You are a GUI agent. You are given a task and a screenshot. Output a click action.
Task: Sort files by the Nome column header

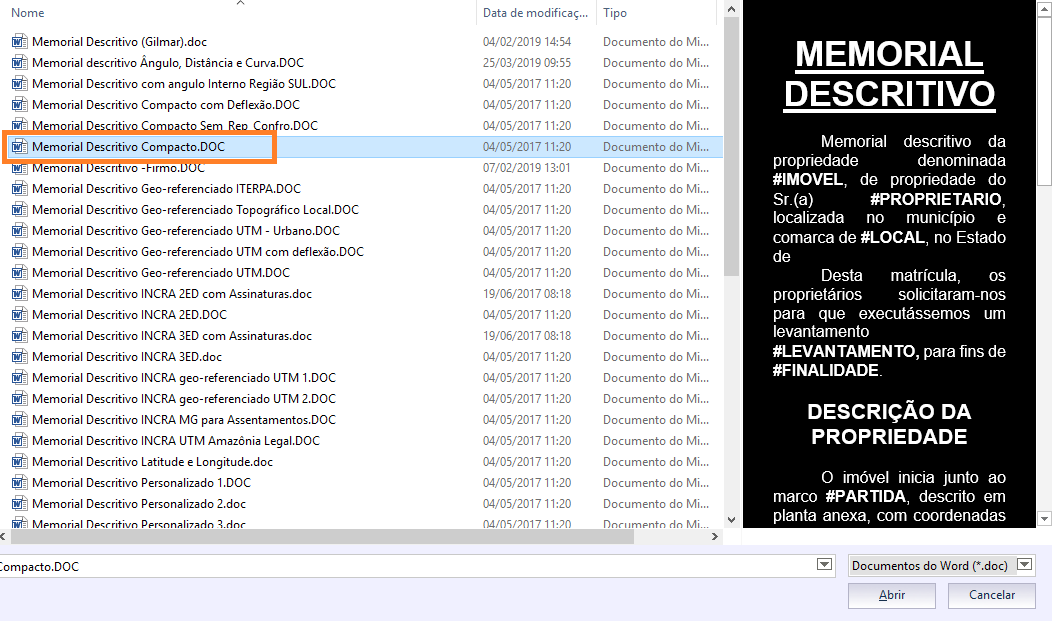200,13
